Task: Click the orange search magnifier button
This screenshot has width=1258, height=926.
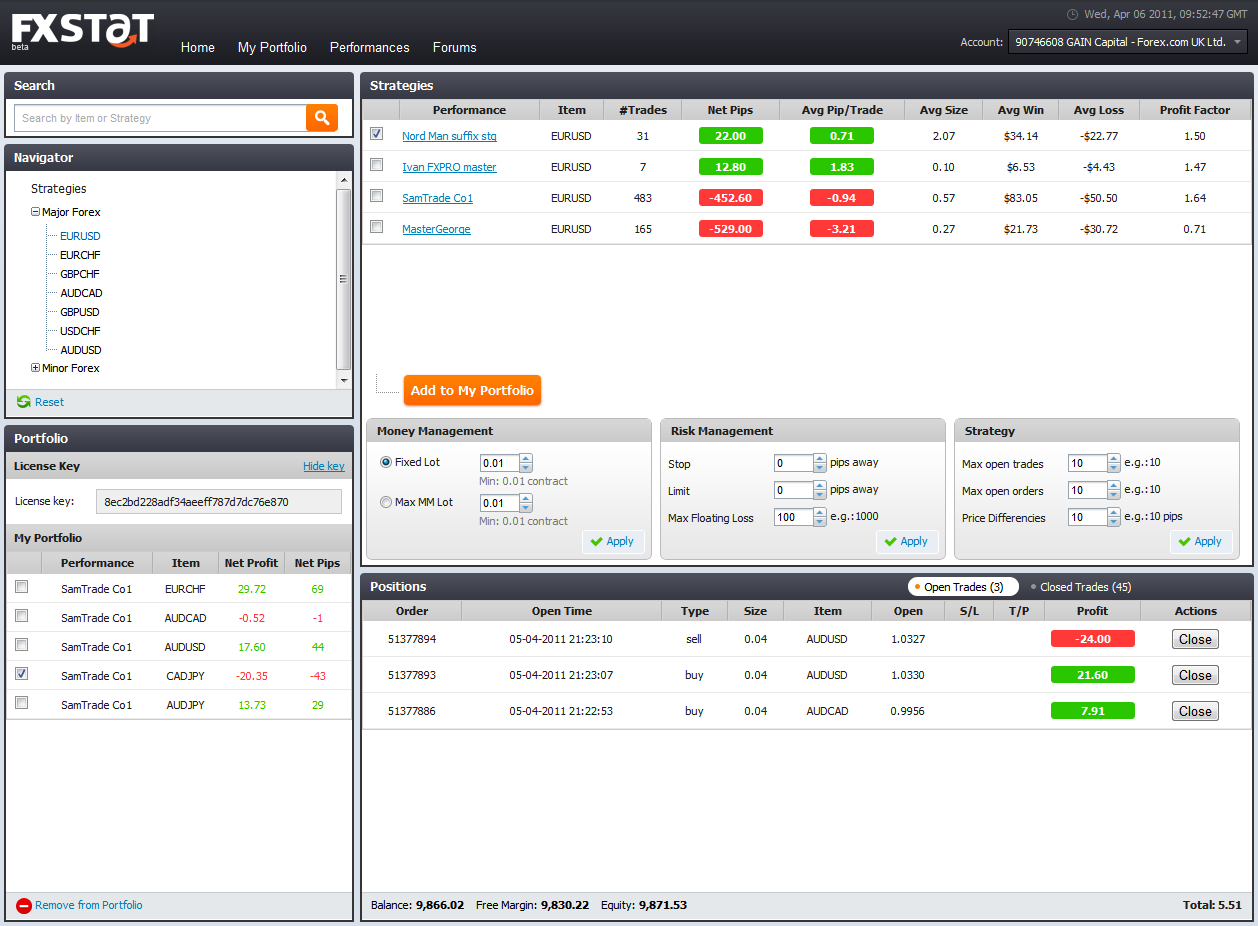Action: 321,118
